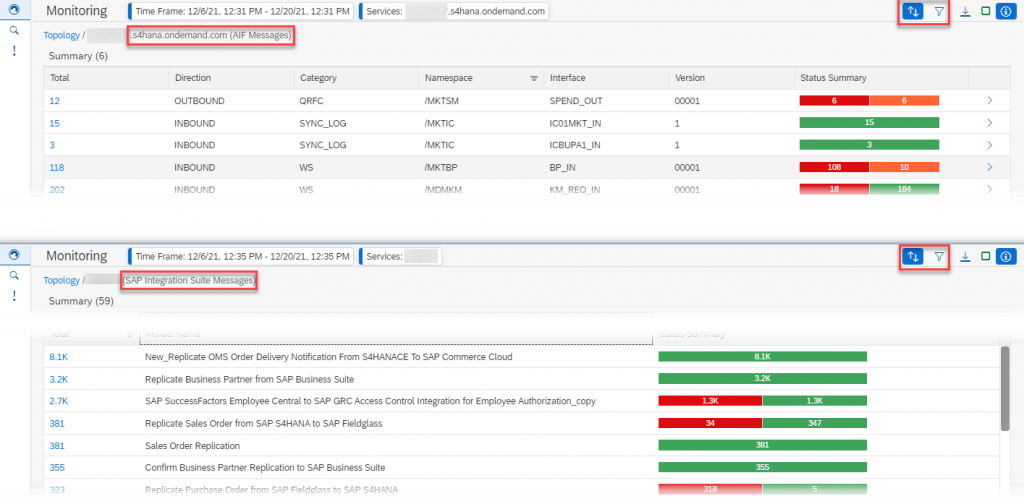This screenshot has width=1024, height=504.
Task: Open total count 12 link
Action: pyautogui.click(x=55, y=101)
